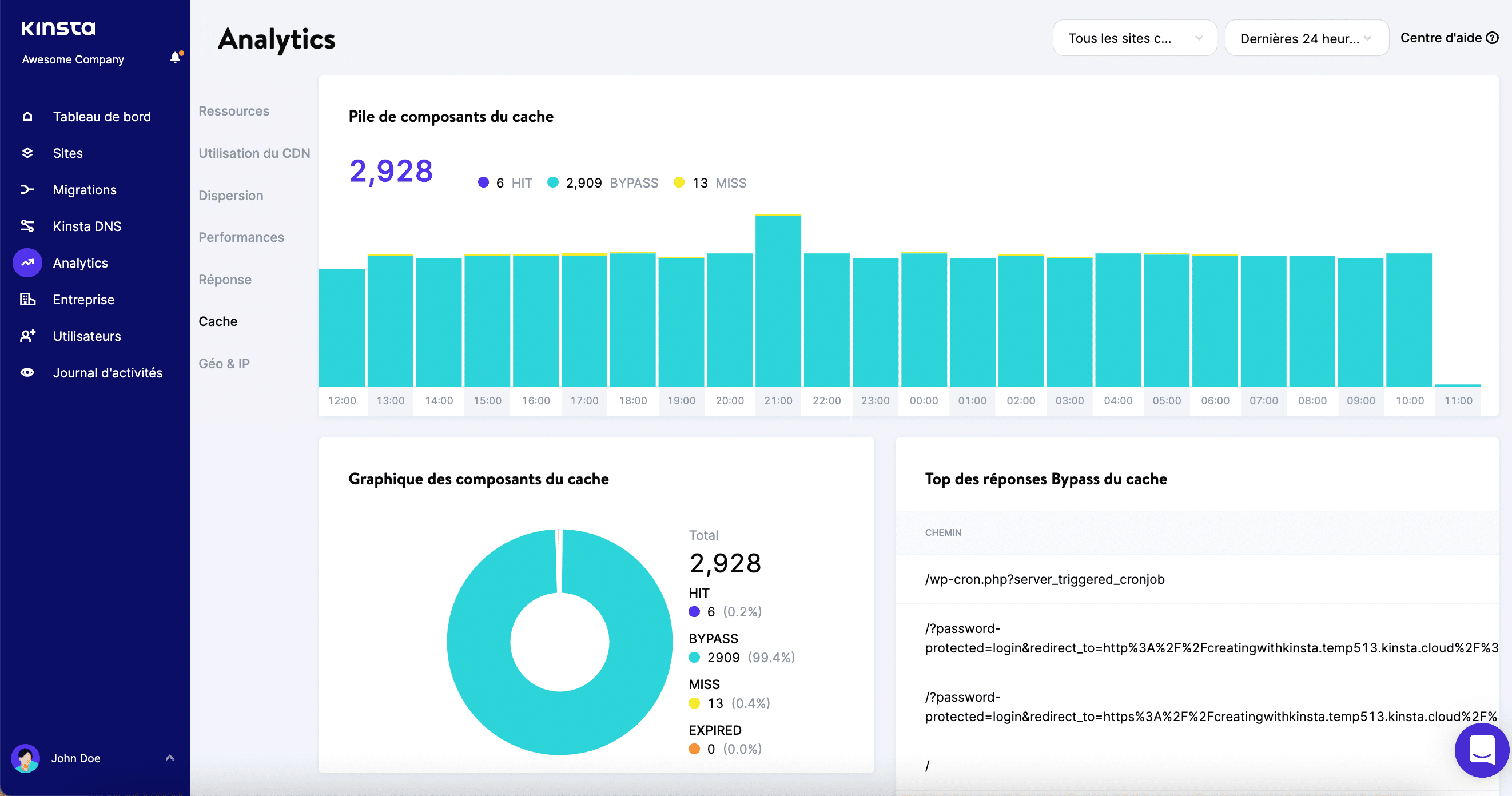Image resolution: width=1512 pixels, height=796 pixels.
Task: Click the Kinsta logo
Action: tap(58, 28)
